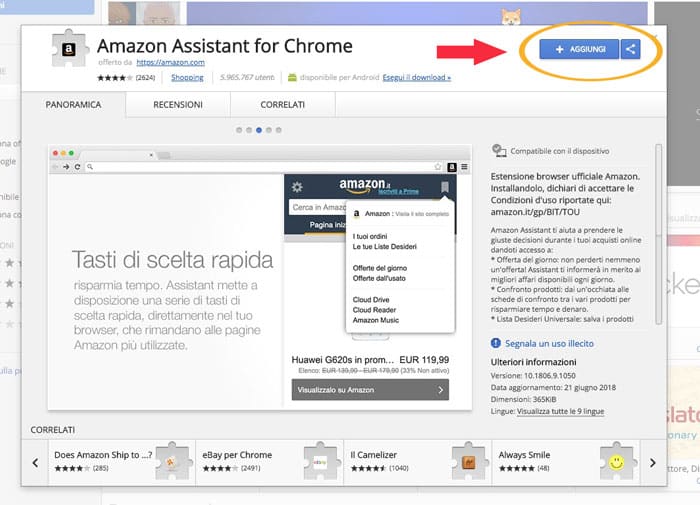Switch to the RECENSIONI tab
Viewport: 700px width, 505px height.
pos(178,104)
